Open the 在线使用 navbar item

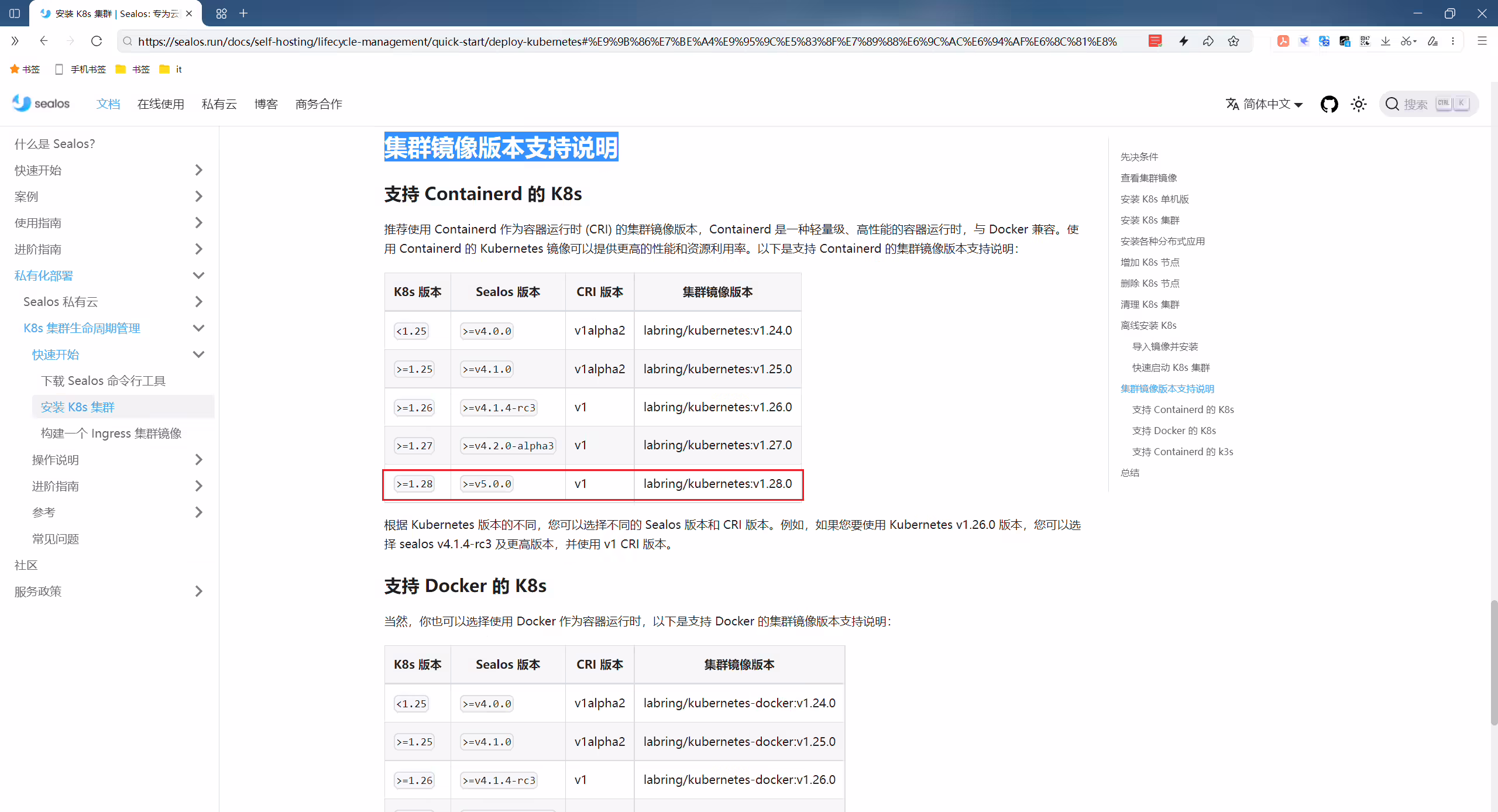coord(161,104)
